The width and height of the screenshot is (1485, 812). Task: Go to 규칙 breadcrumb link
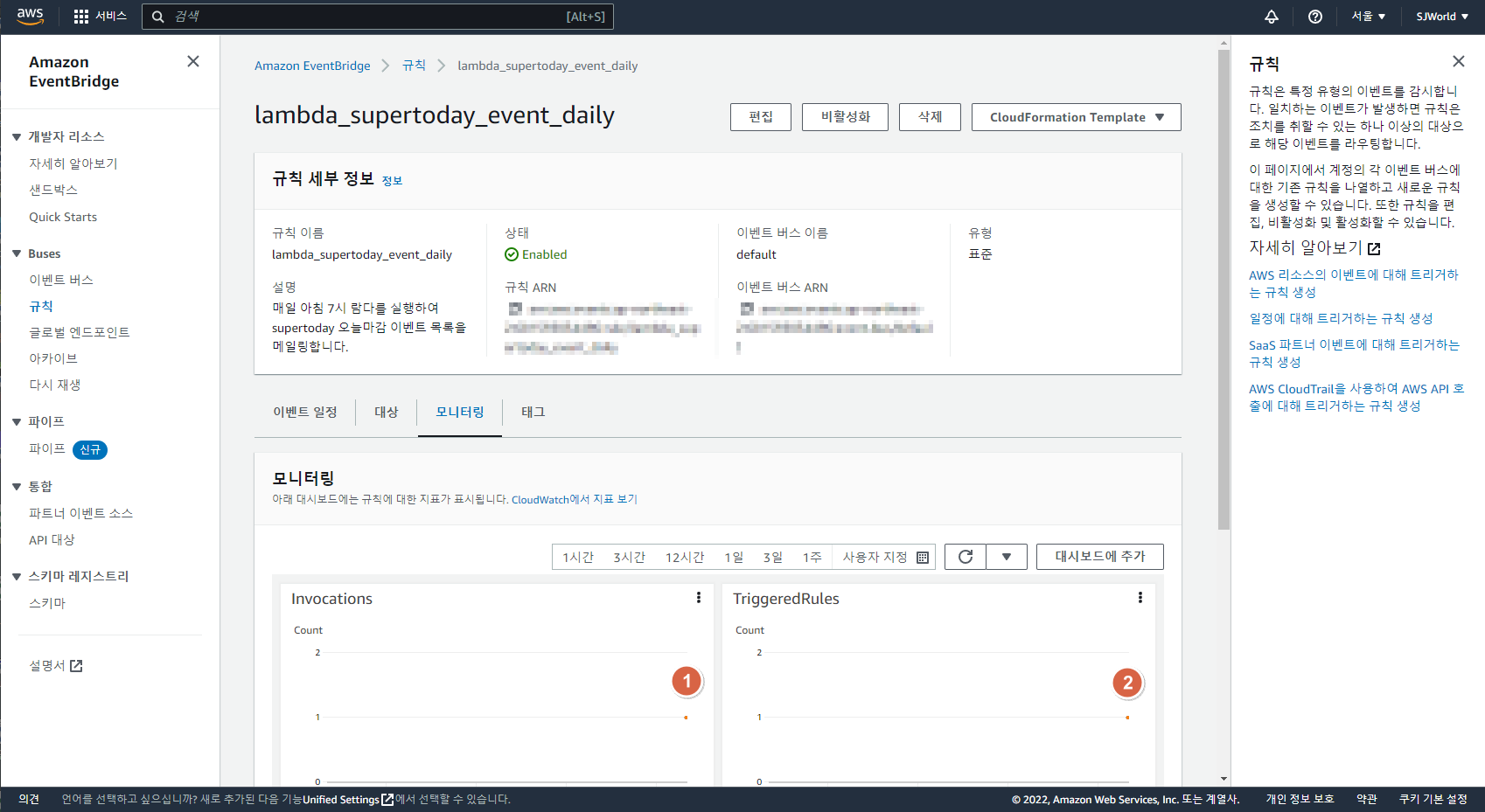point(414,66)
